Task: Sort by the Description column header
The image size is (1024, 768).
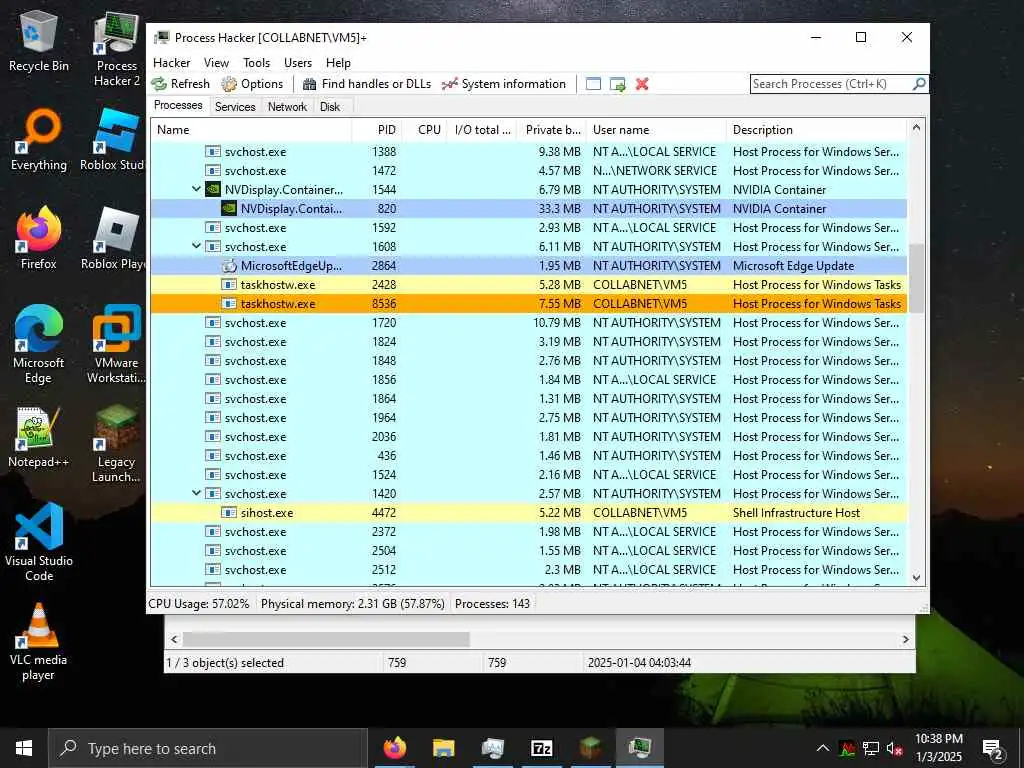Action: click(x=816, y=129)
